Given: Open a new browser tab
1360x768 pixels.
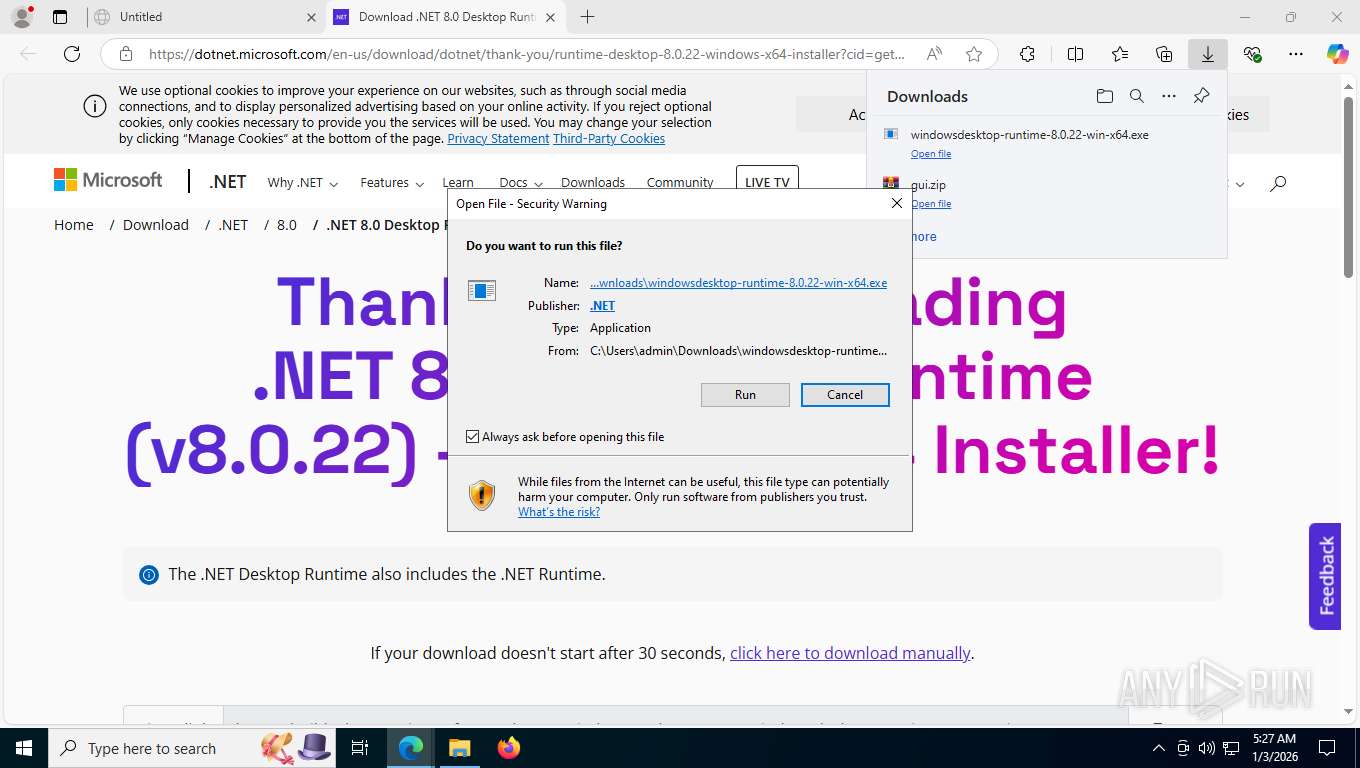Looking at the screenshot, I should [587, 17].
